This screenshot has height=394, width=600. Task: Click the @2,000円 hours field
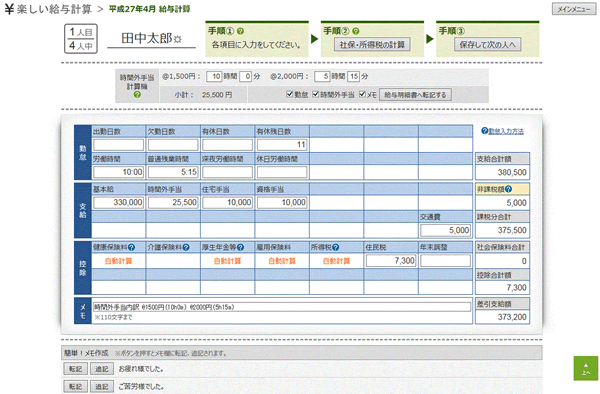[x=322, y=77]
